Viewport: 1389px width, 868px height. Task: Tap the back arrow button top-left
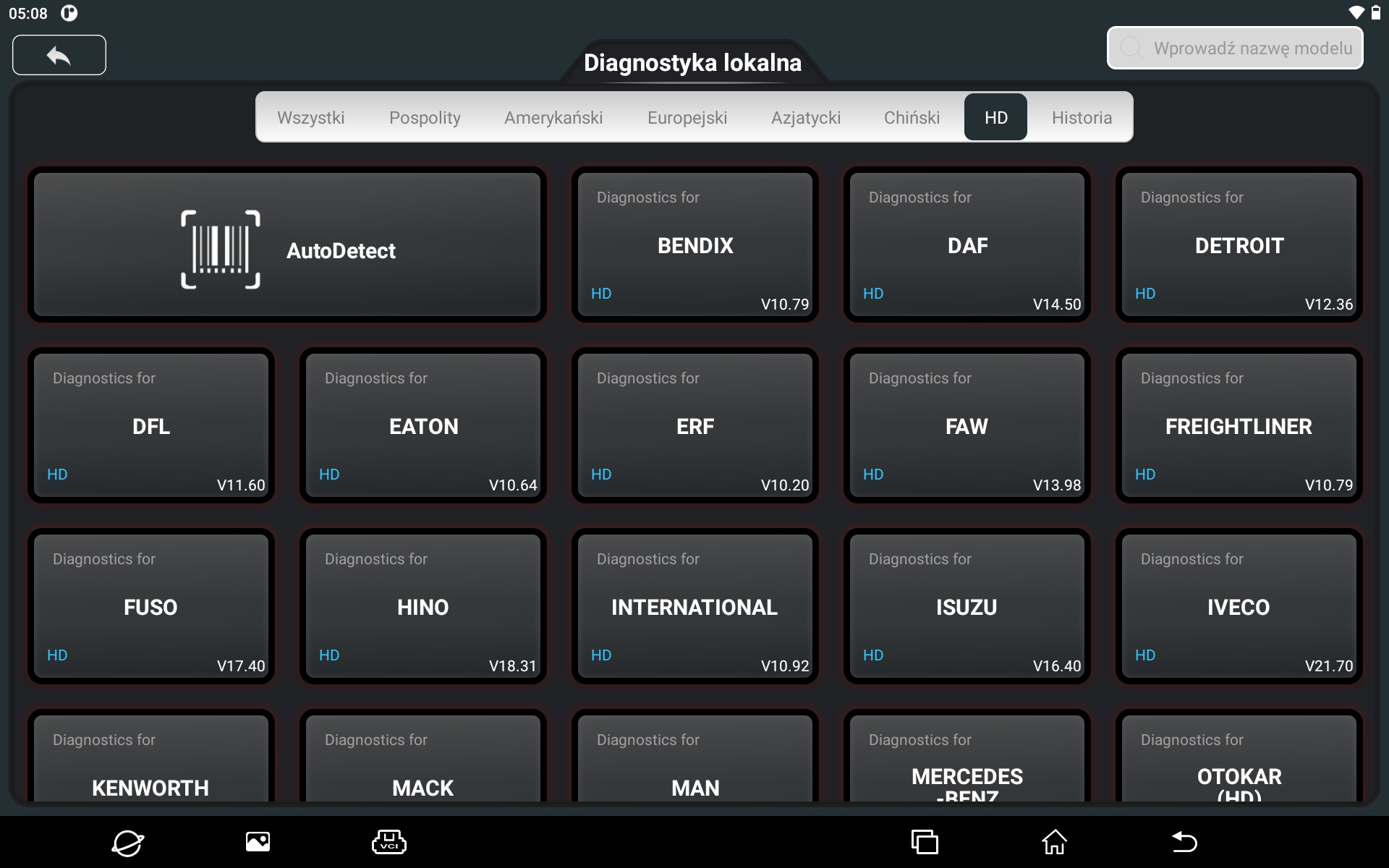[x=59, y=55]
